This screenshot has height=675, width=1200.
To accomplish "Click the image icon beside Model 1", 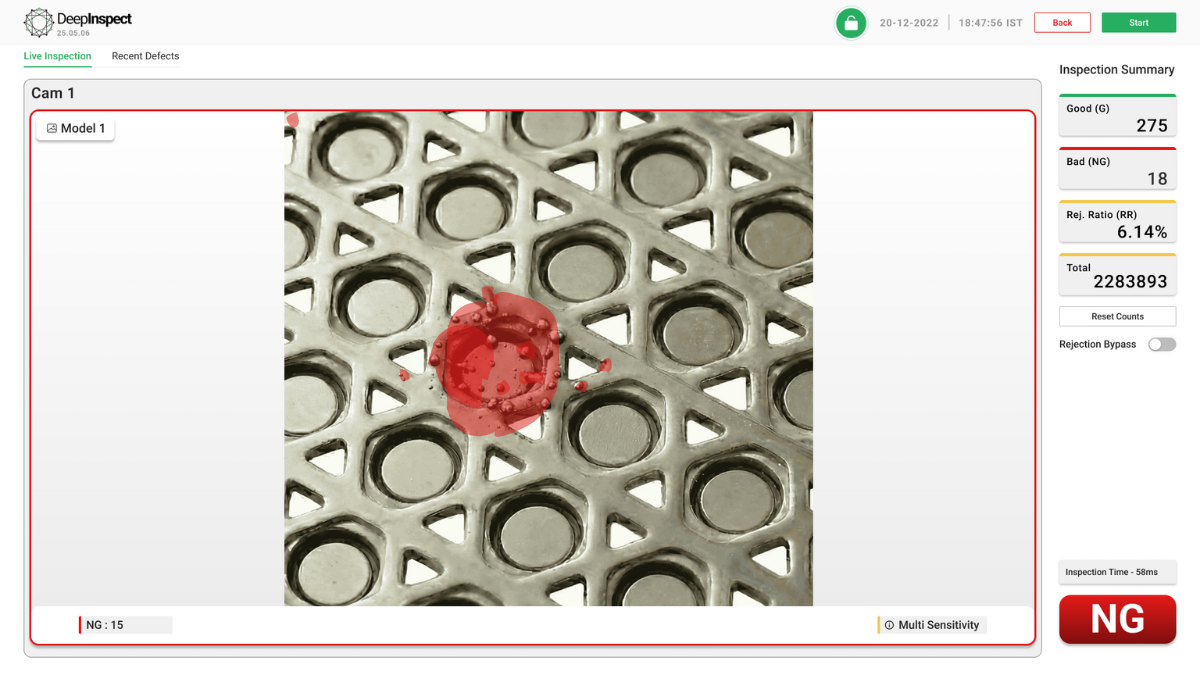I will 52,129.
